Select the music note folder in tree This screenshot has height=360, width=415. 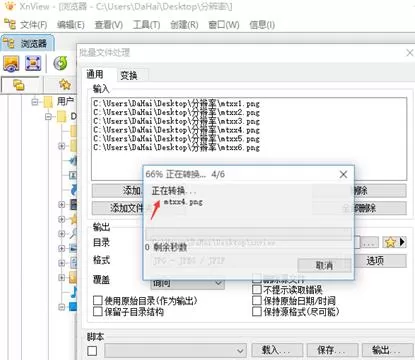(73, 292)
